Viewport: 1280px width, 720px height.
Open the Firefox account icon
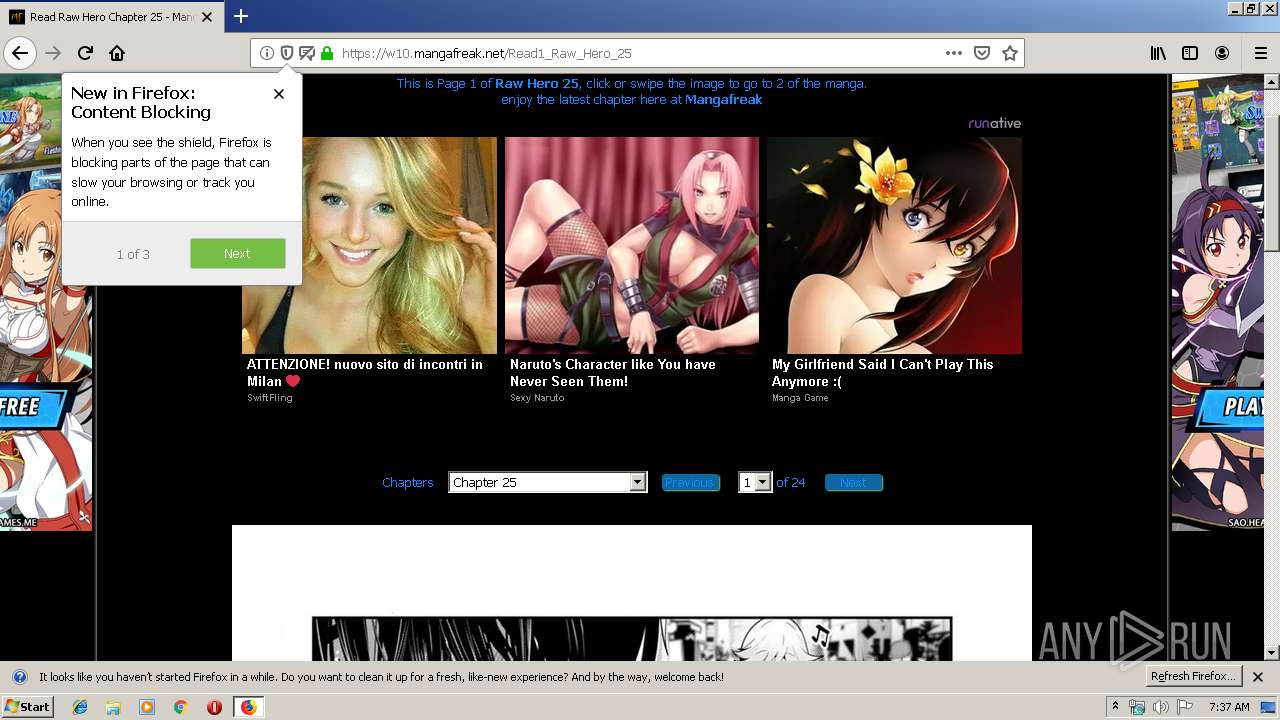tap(1222, 53)
